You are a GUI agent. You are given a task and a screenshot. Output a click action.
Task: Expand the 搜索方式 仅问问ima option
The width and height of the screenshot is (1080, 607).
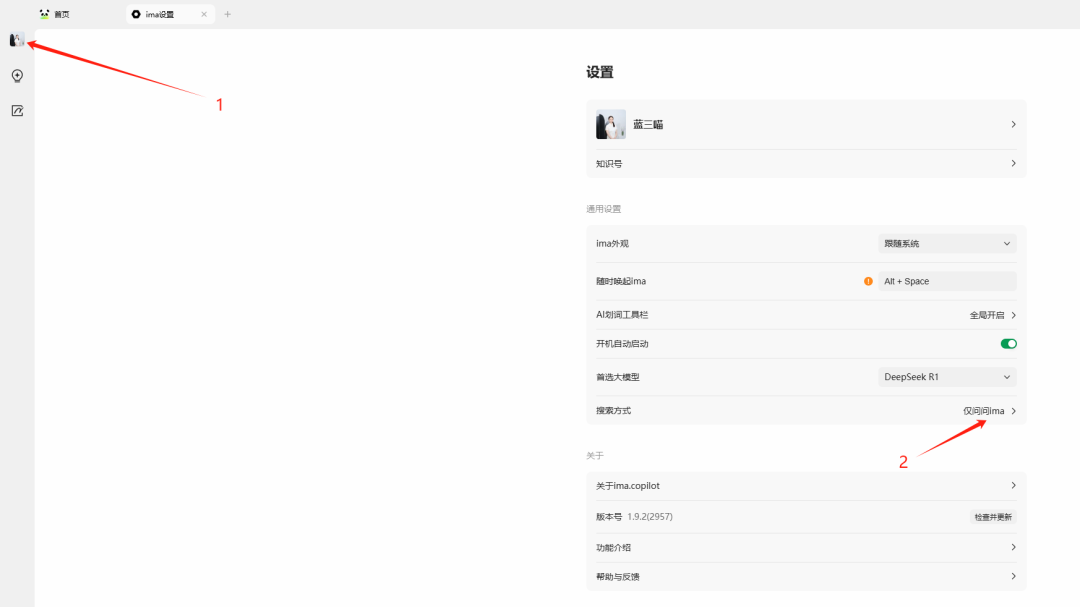tap(990, 411)
